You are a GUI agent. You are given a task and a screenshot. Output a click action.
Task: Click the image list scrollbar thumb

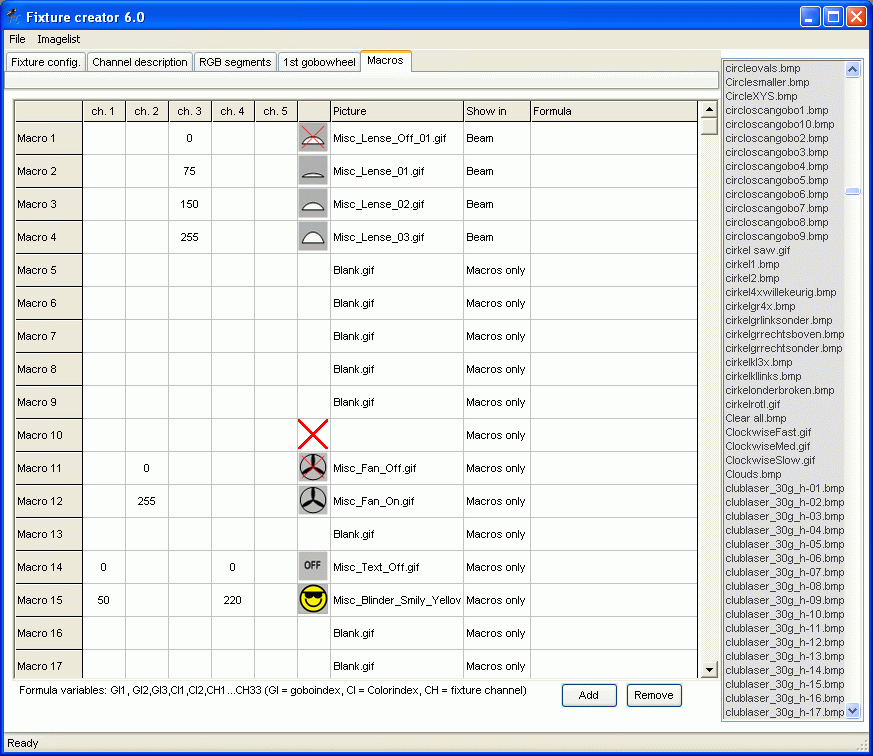tap(852, 191)
